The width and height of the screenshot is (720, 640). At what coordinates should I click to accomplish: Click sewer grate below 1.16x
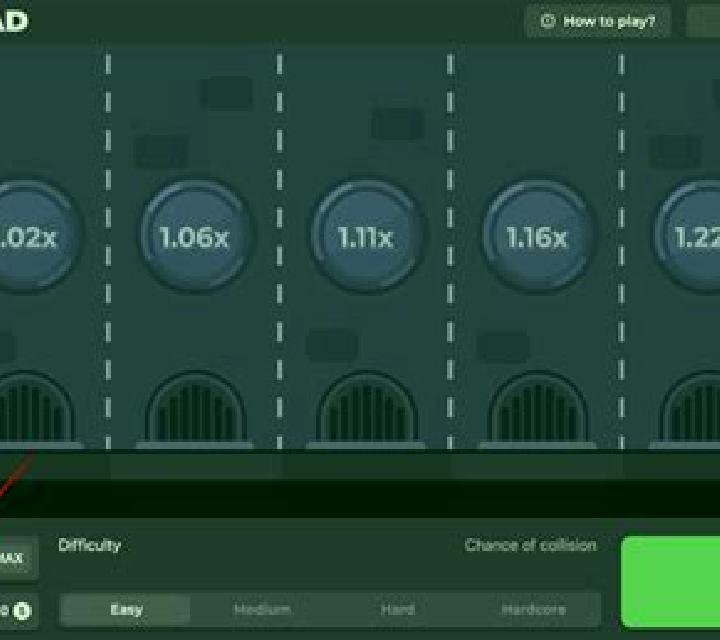[x=538, y=409]
